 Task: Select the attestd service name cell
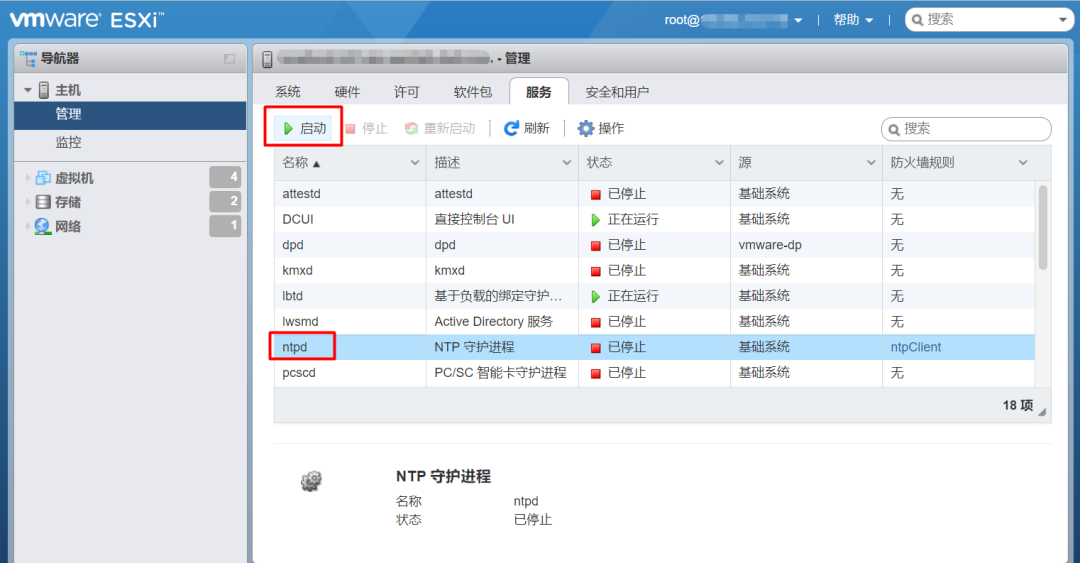301,194
